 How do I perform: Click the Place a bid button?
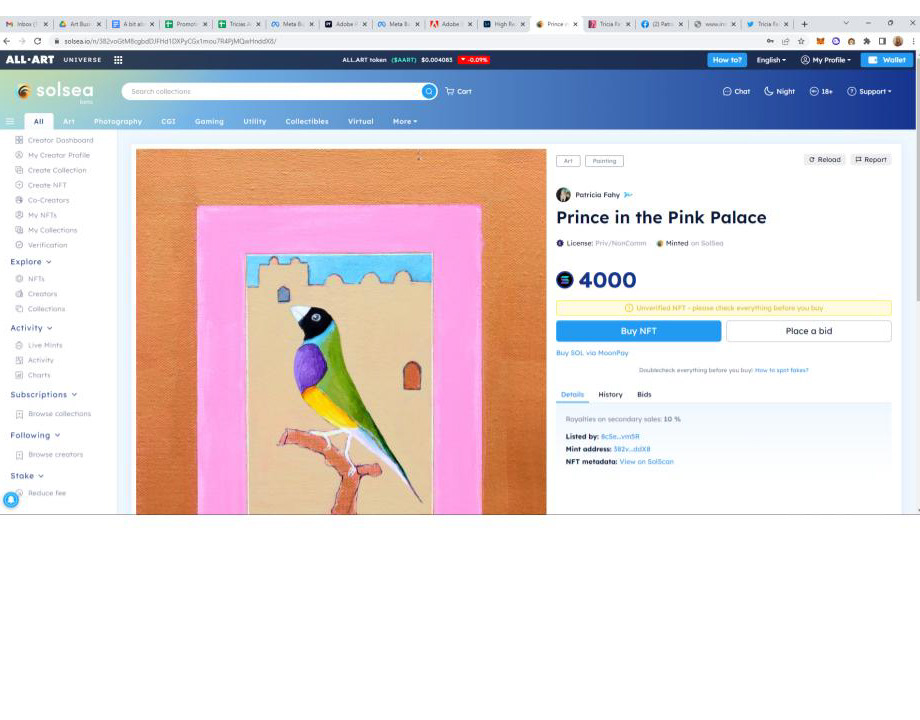tap(809, 331)
